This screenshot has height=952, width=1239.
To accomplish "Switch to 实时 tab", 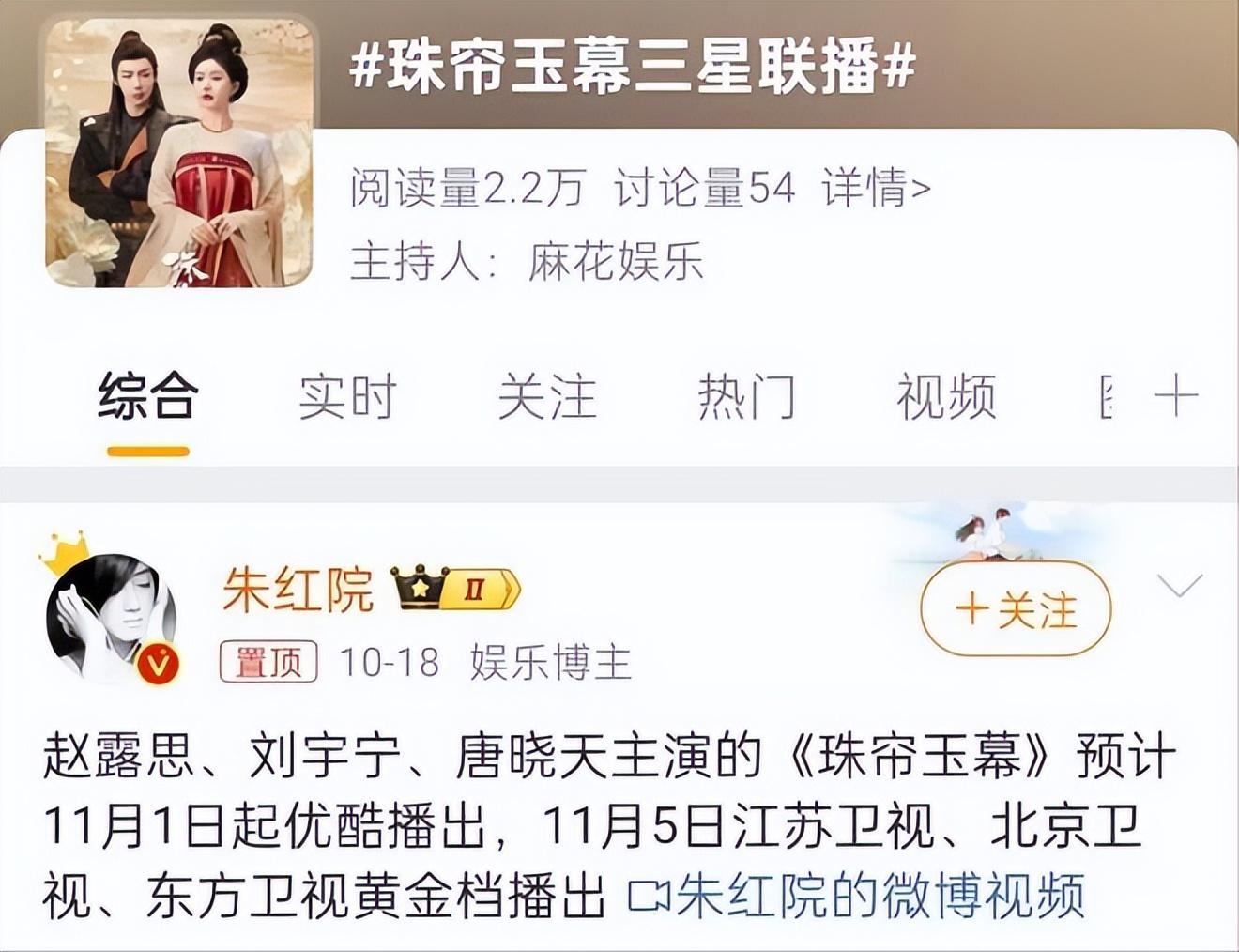I will point(348,396).
